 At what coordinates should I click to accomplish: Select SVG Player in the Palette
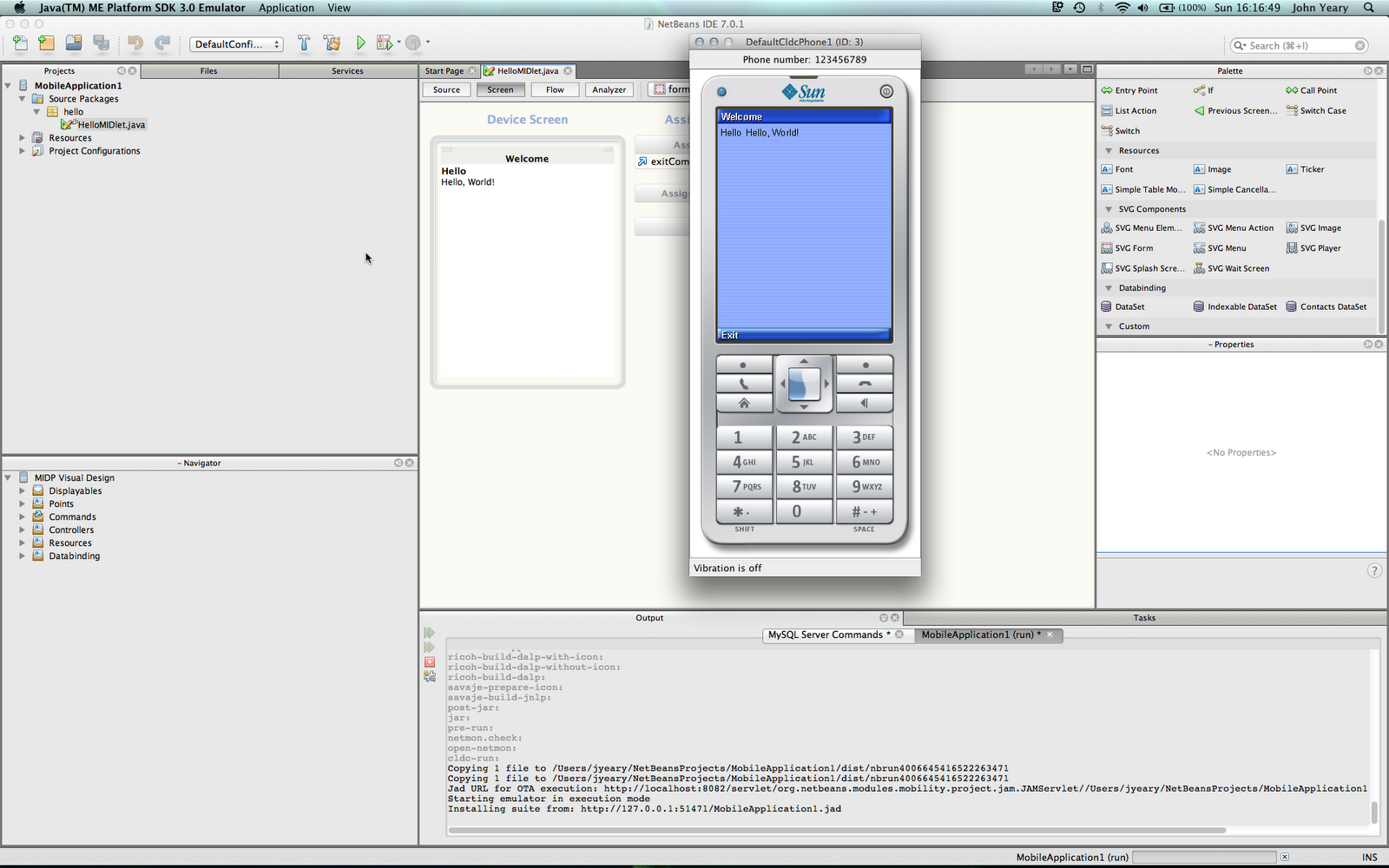1313,248
